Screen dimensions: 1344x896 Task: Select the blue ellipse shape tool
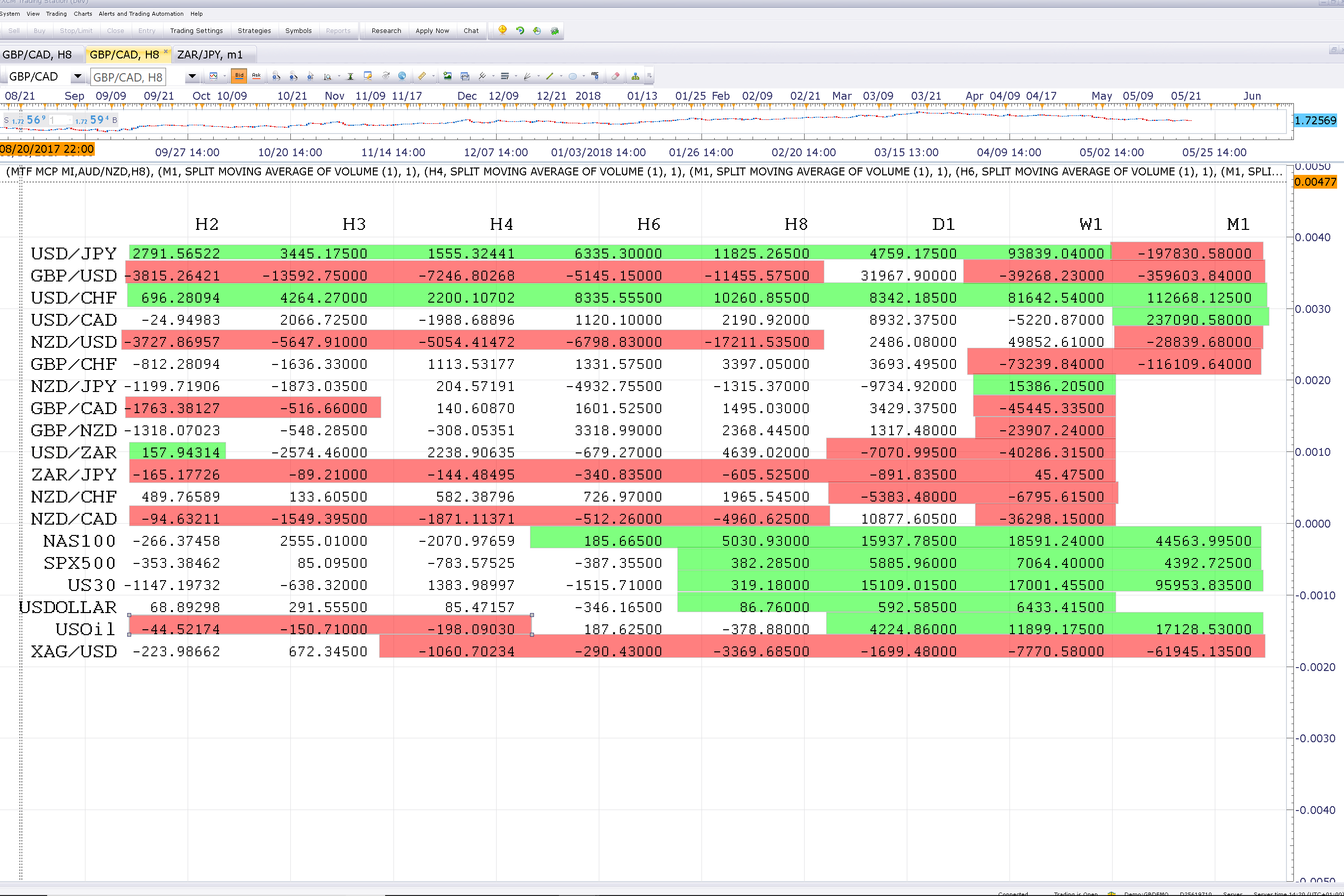(x=573, y=76)
